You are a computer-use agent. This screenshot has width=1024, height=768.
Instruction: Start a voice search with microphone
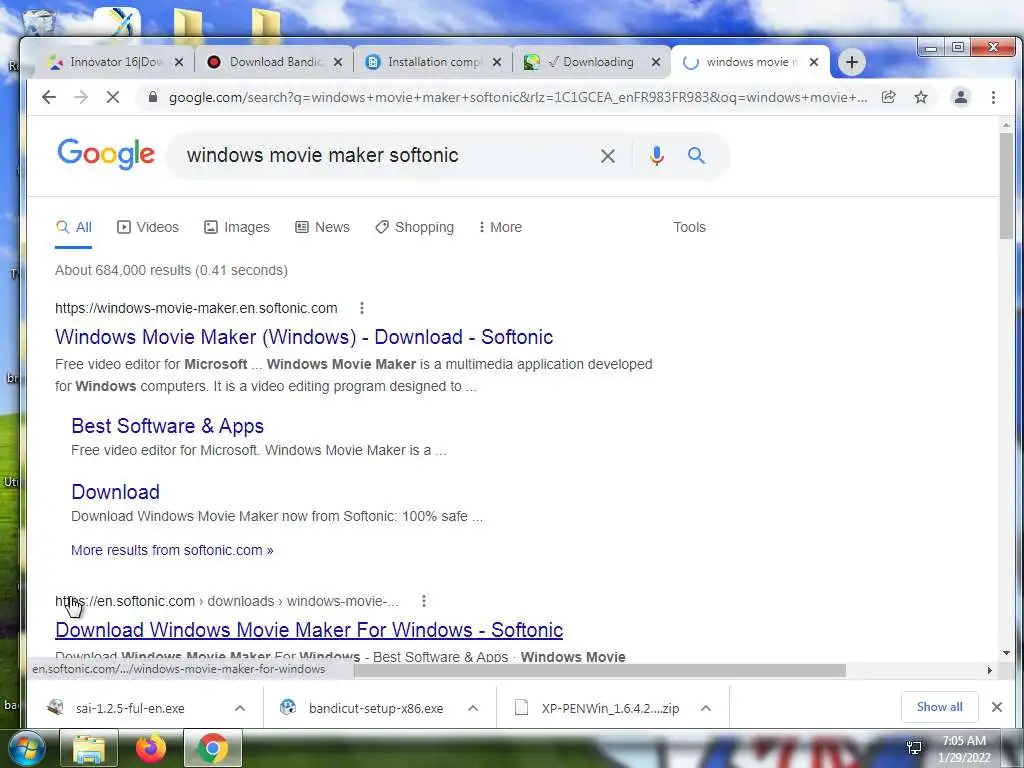pyautogui.click(x=656, y=155)
